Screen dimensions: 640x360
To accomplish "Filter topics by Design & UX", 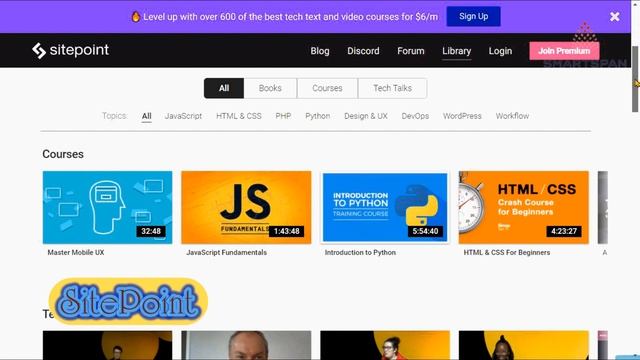I will pos(366,116).
